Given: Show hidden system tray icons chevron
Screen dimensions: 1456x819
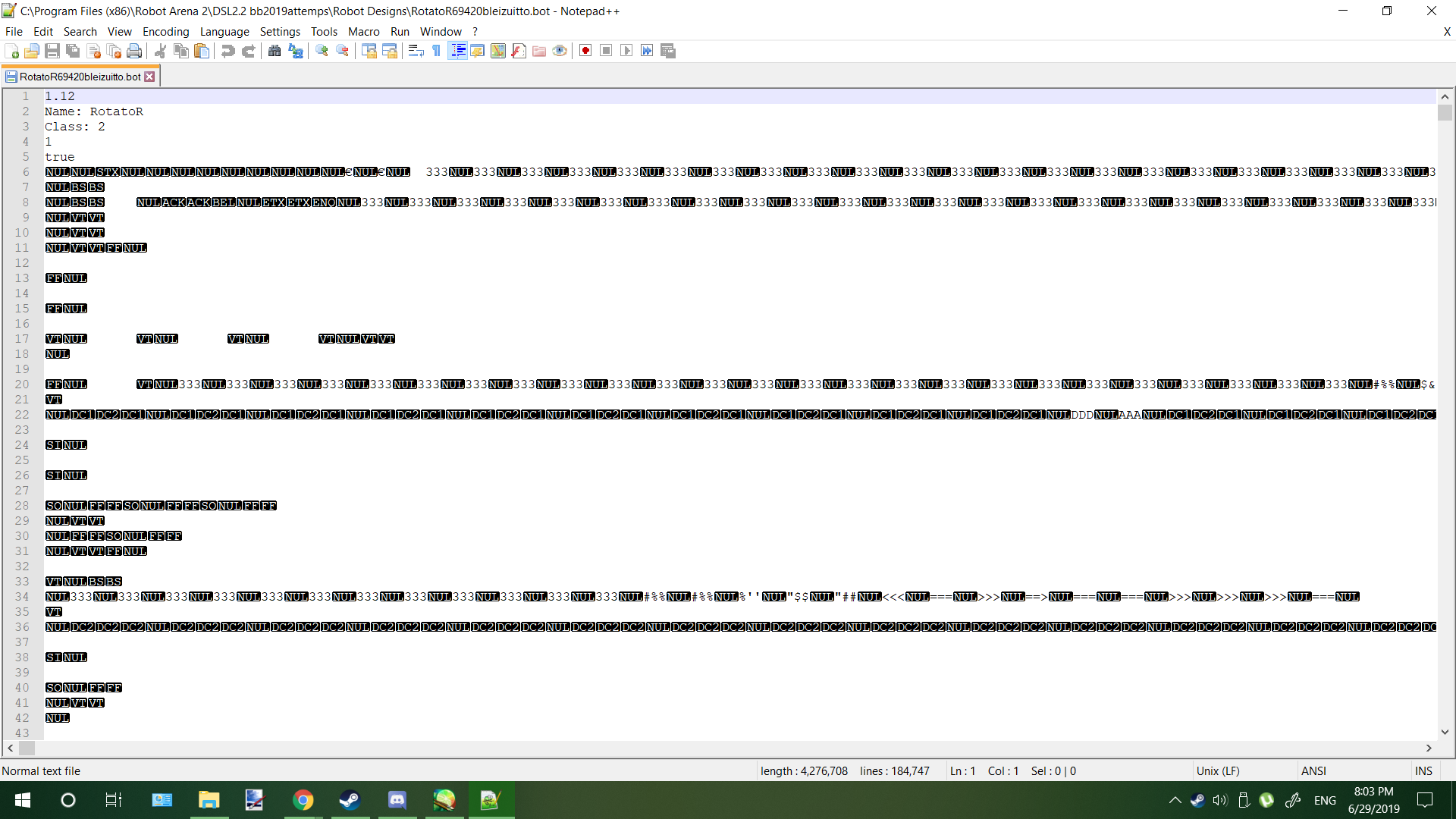Looking at the screenshot, I should pos(1175,800).
